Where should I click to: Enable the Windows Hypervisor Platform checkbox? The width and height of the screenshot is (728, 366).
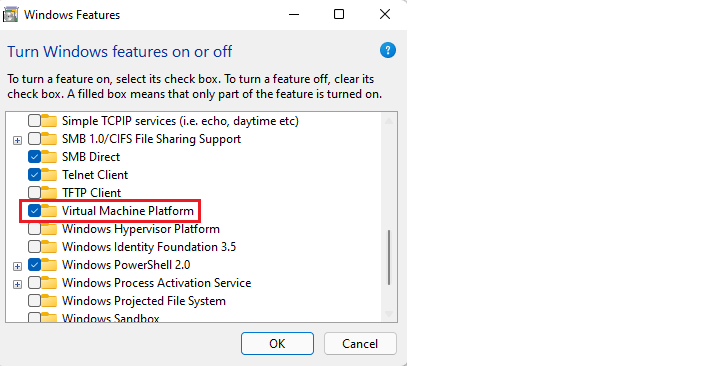34,229
